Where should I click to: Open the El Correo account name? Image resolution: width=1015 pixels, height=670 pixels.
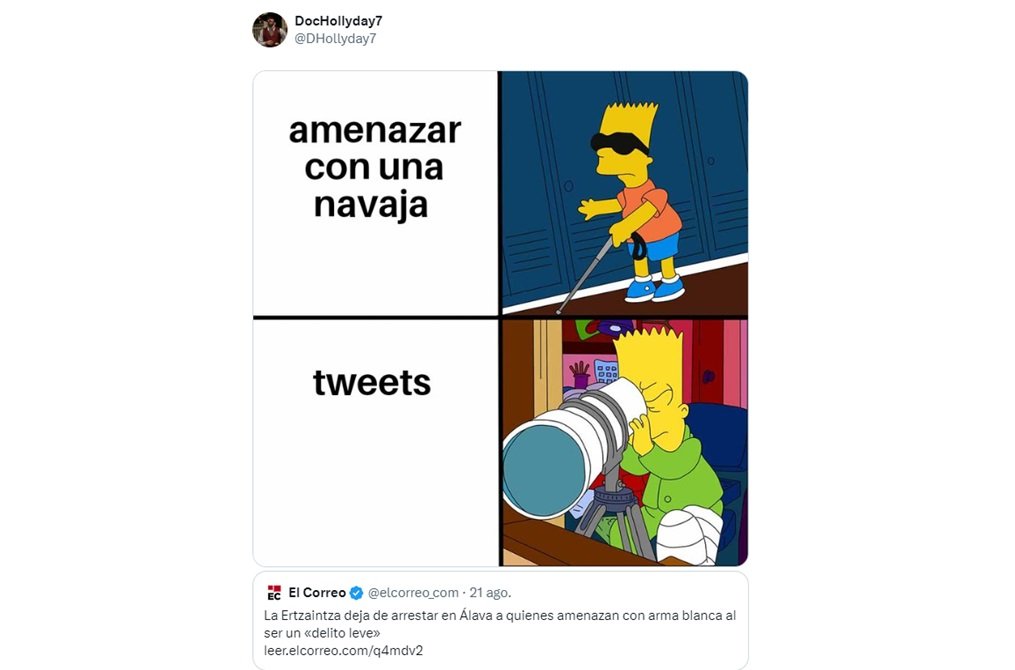[x=317, y=592]
